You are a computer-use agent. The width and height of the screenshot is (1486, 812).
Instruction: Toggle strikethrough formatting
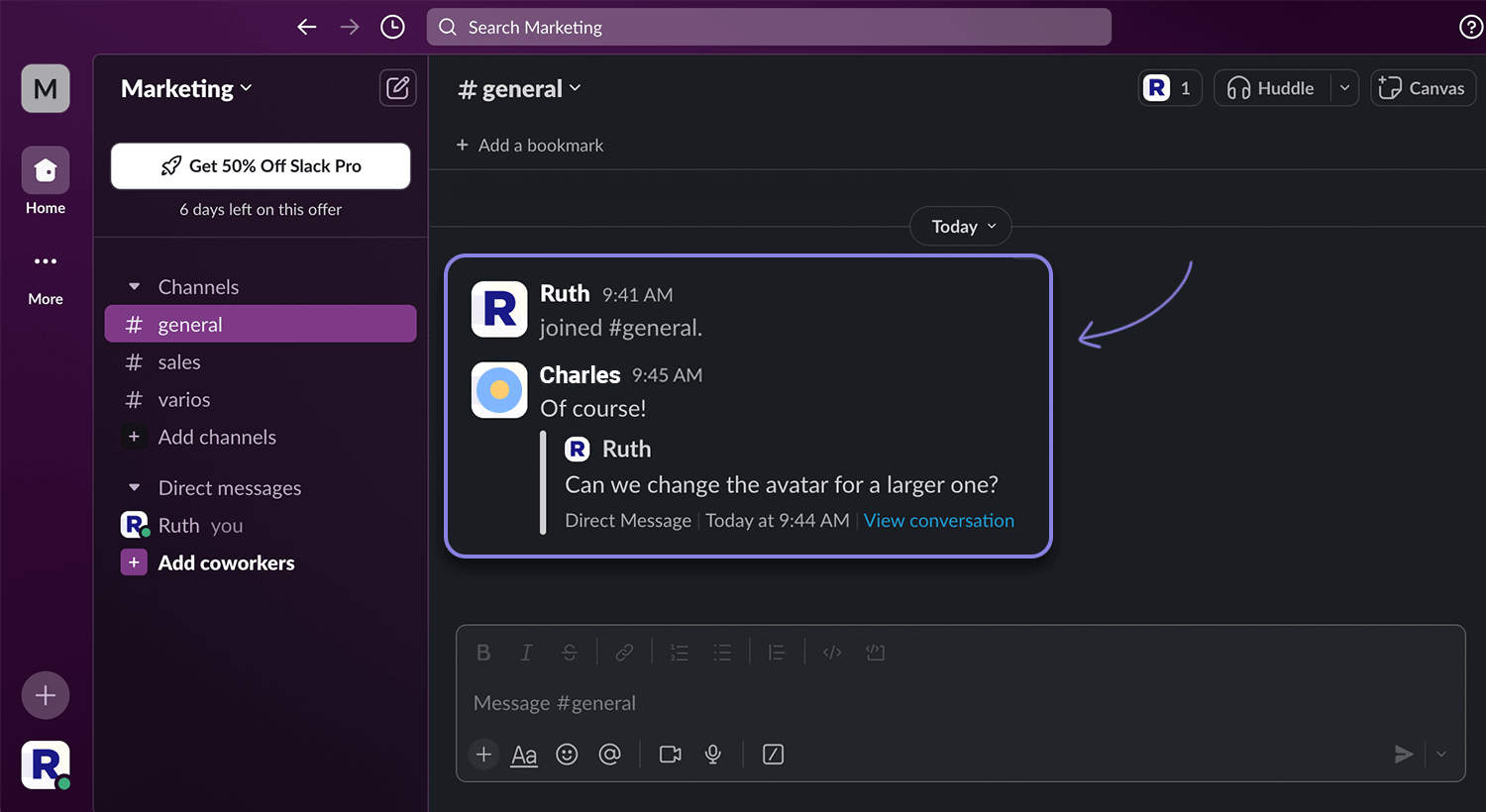(x=569, y=653)
